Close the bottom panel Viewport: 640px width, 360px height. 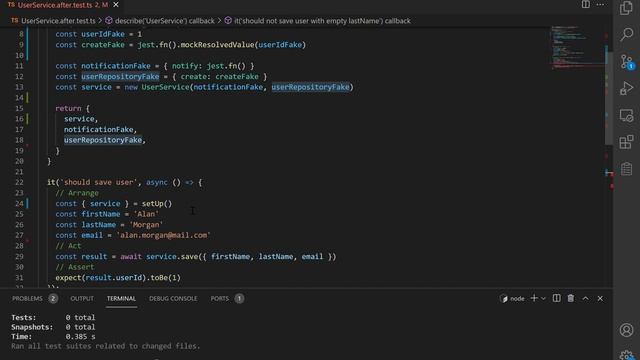click(x=600, y=298)
